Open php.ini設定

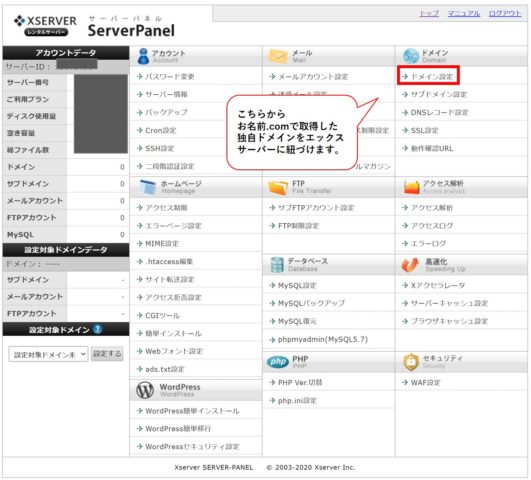(x=297, y=400)
